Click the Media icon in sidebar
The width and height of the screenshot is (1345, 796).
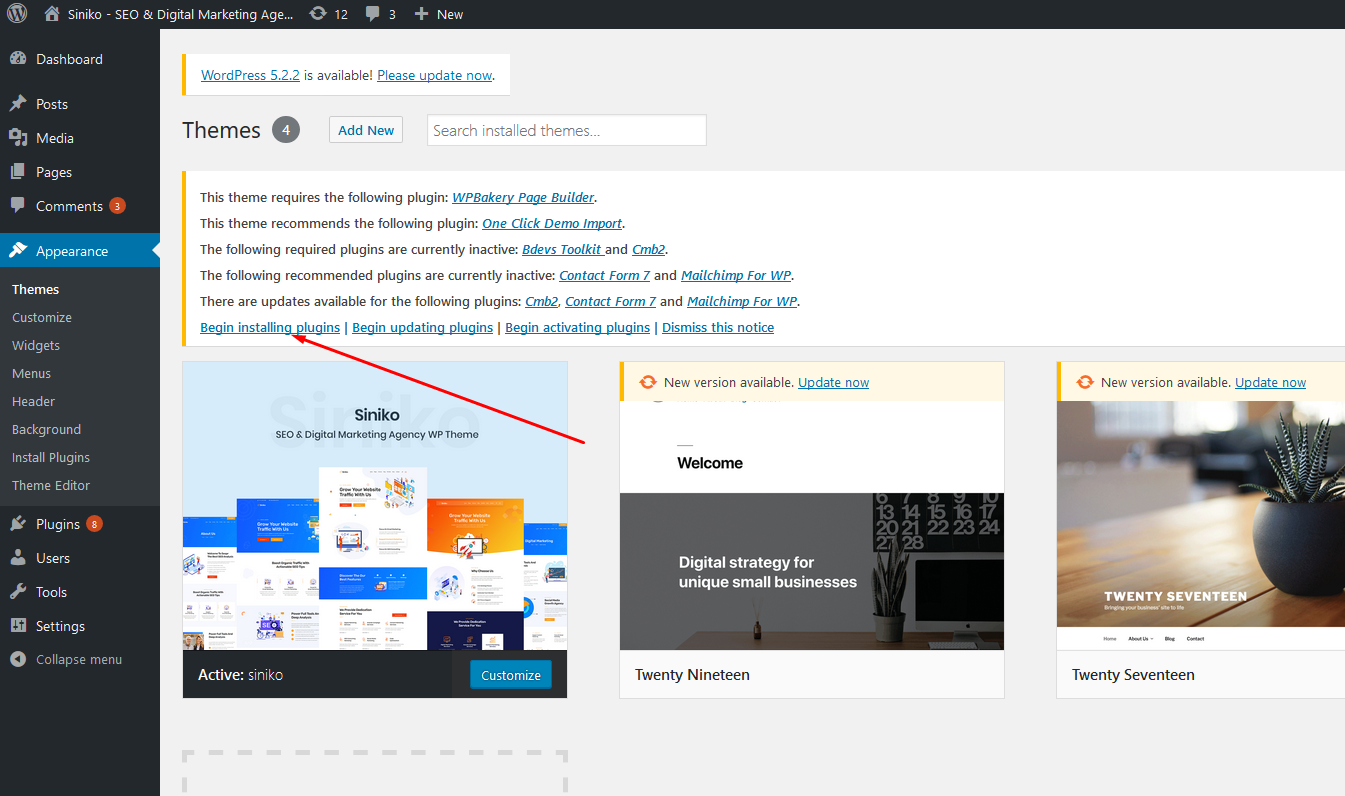(18, 138)
